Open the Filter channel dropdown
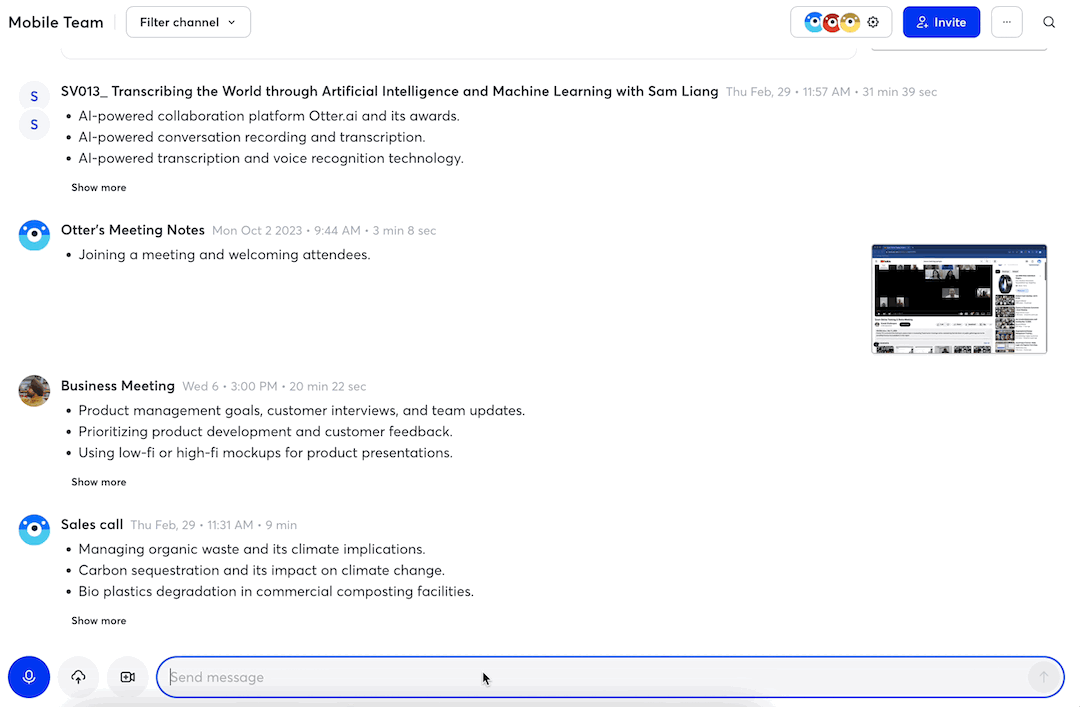 coord(188,22)
